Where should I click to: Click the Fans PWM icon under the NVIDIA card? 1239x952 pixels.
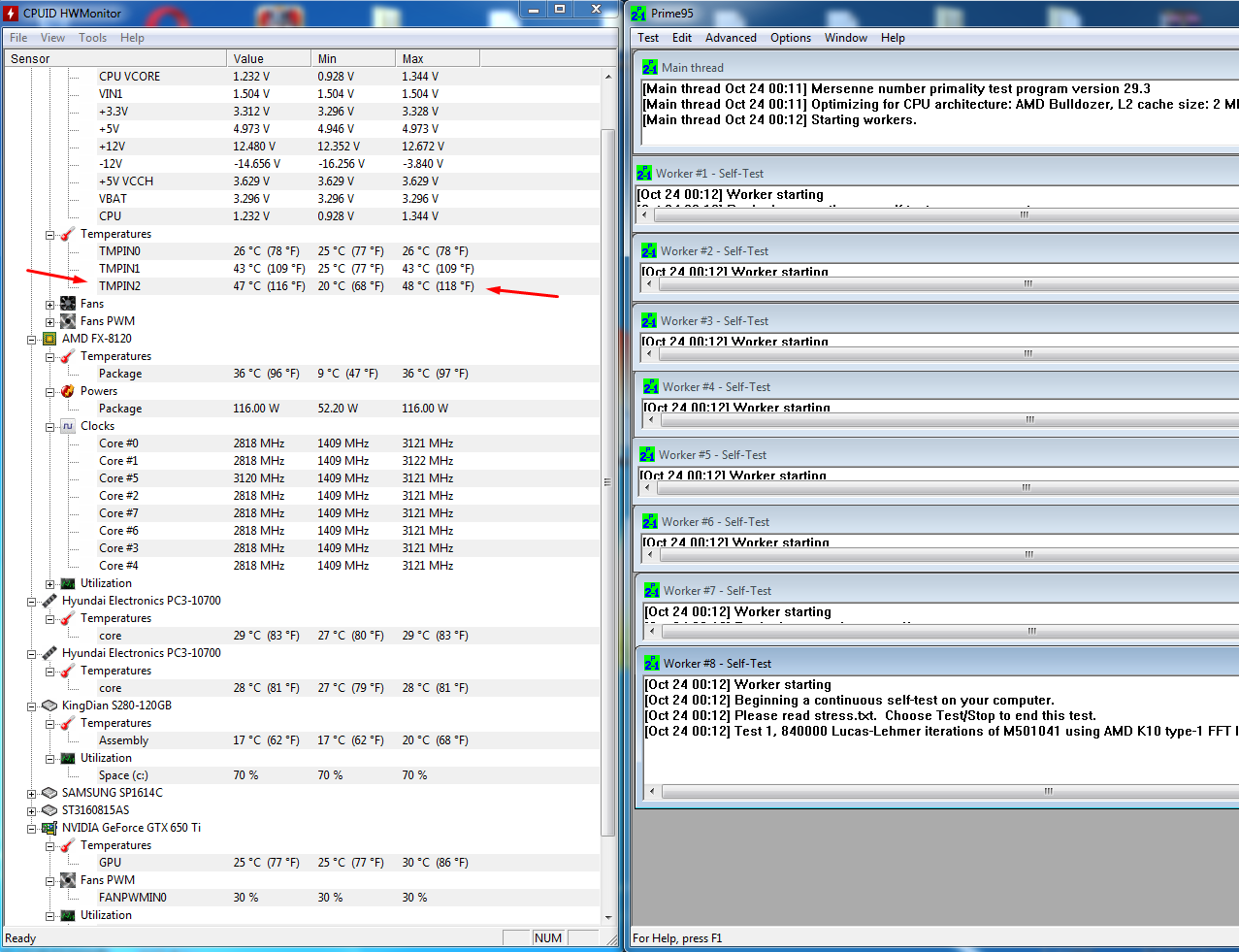(x=68, y=880)
